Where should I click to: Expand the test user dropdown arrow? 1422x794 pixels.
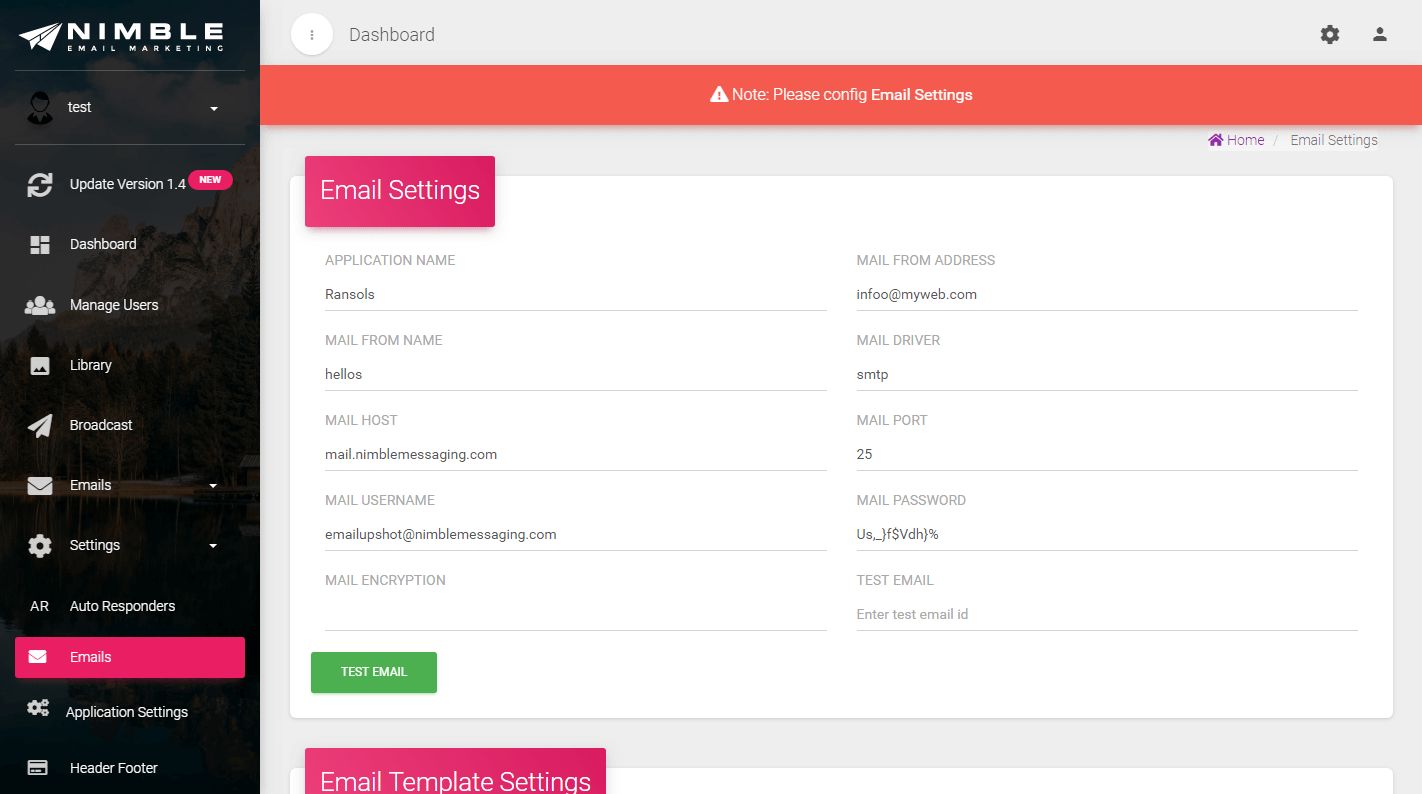214,108
